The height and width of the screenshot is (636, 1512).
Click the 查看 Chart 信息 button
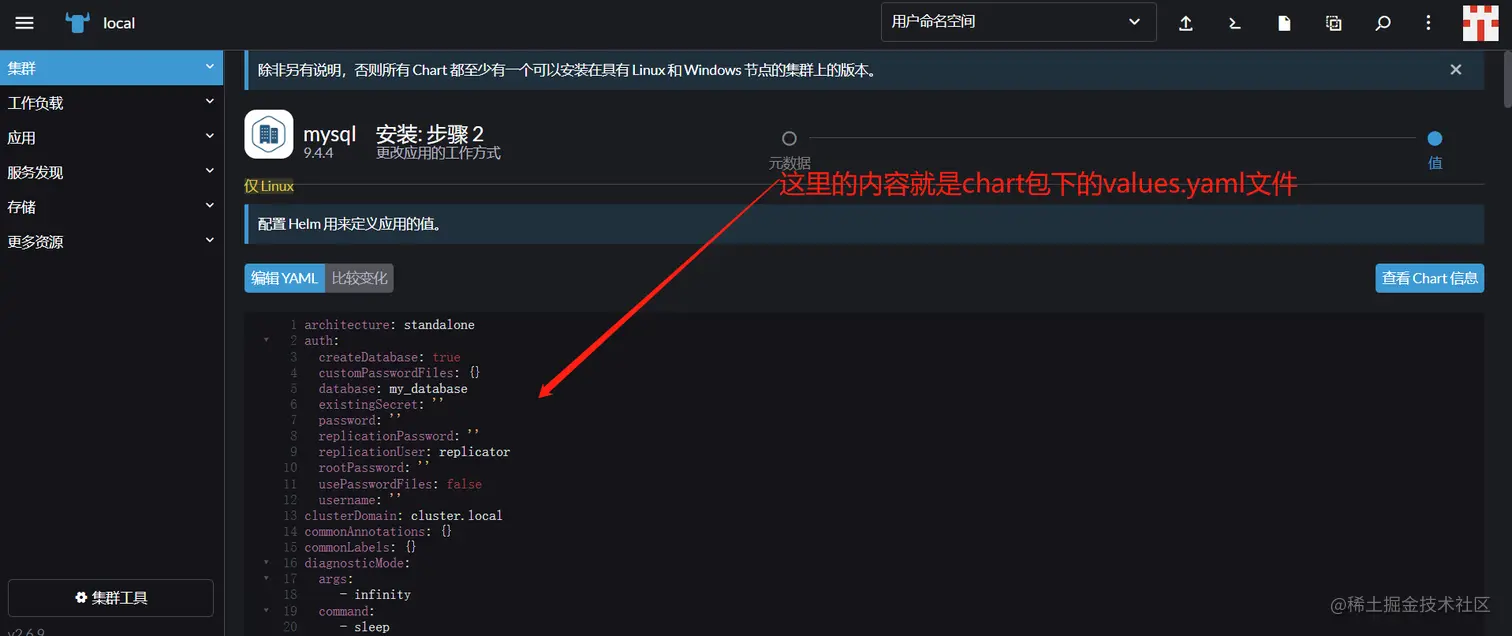coord(1430,278)
